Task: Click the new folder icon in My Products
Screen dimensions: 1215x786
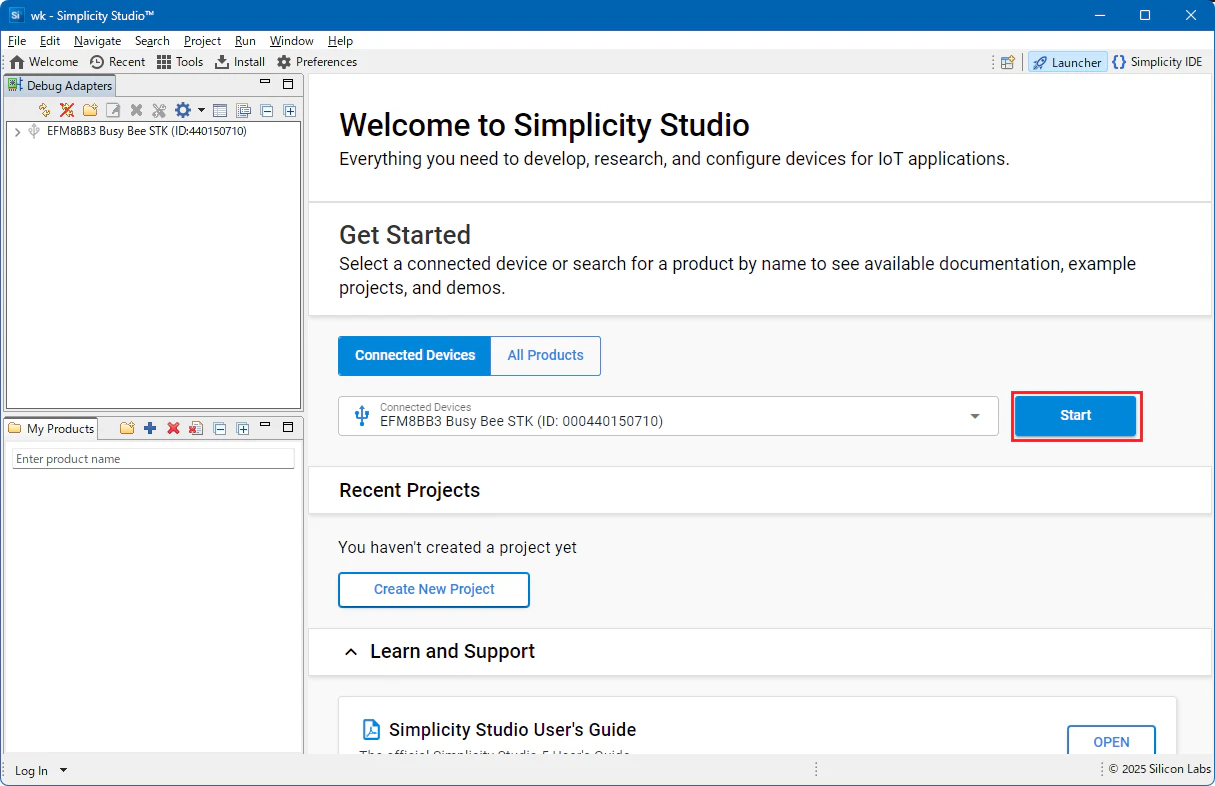Action: point(127,428)
